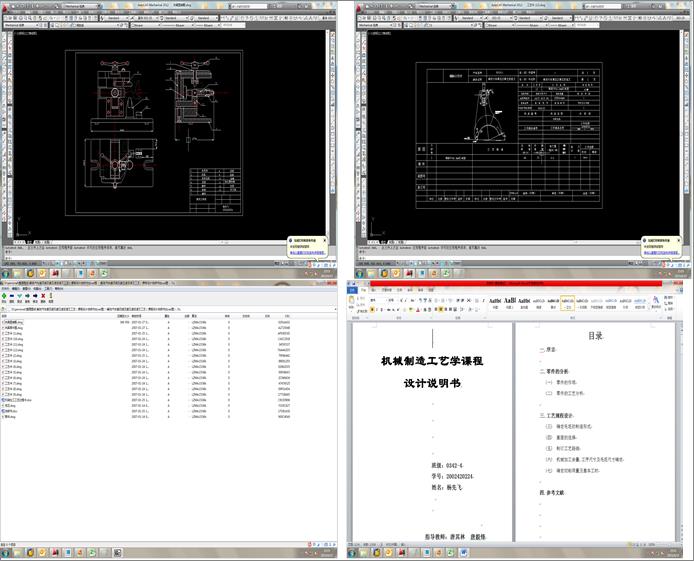Screen dimensions: 694x561
Task: Select the highlighted style in Word Styles gallery
Action: (567, 303)
